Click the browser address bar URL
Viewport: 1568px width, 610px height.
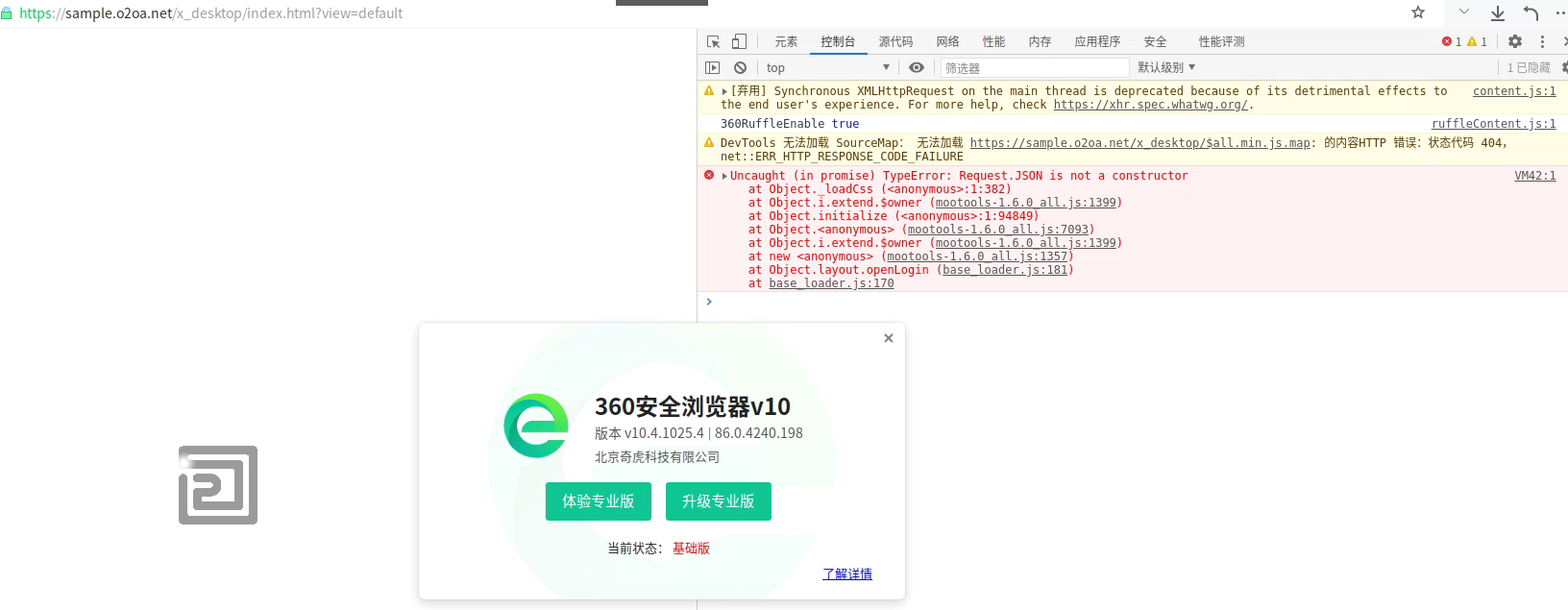(210, 13)
